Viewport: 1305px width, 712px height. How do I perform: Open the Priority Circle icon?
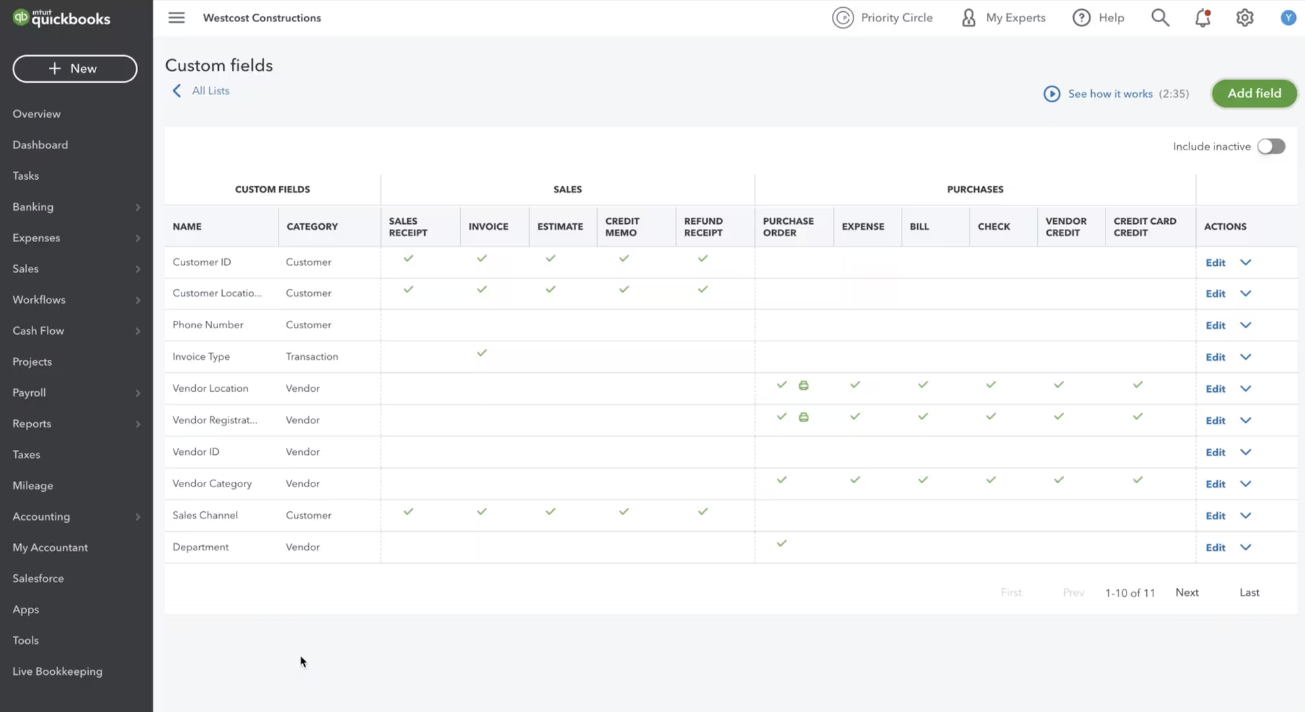click(x=843, y=18)
